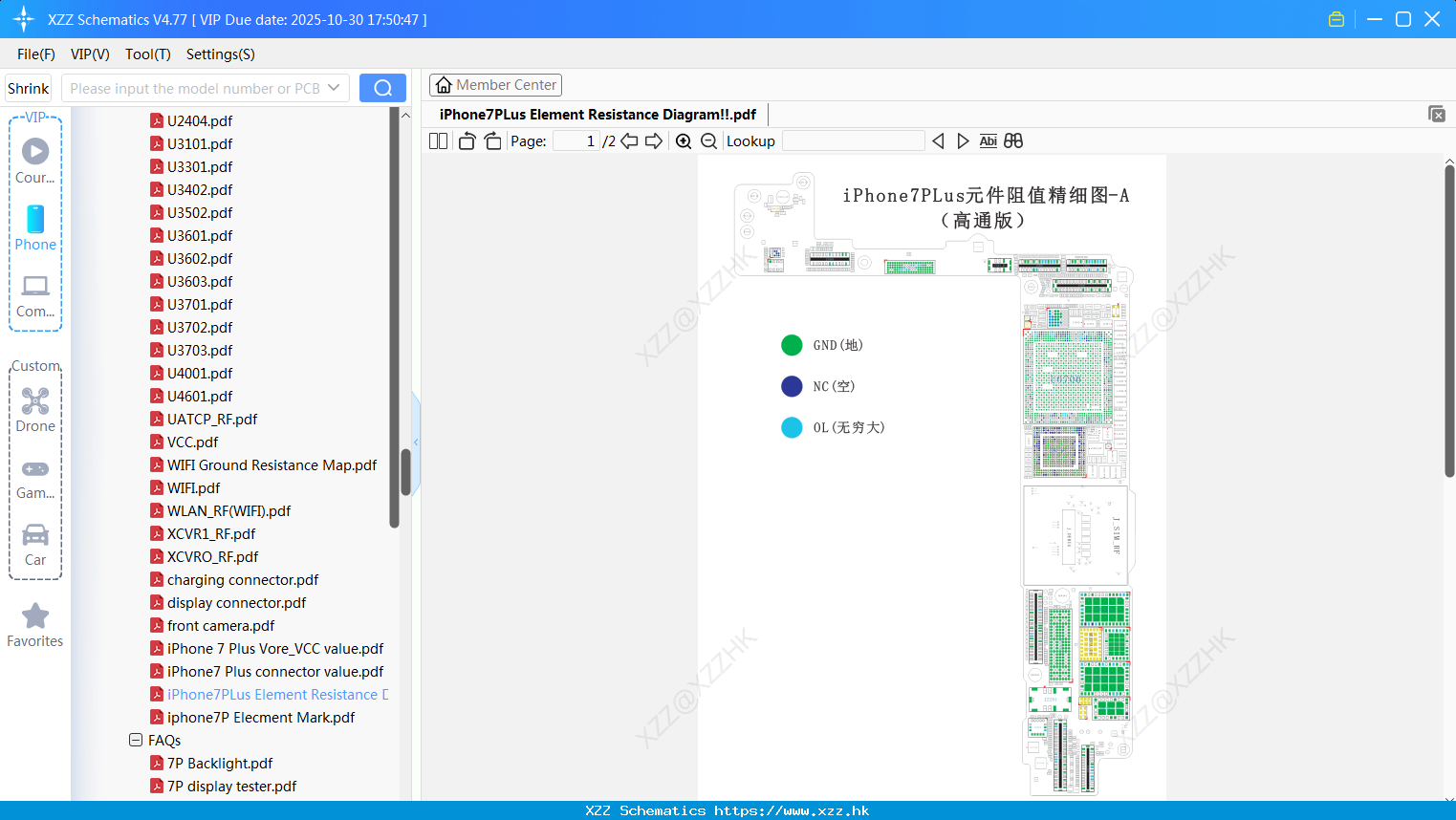
Task: Open the Courses section in the sidebar
Action: [35, 162]
